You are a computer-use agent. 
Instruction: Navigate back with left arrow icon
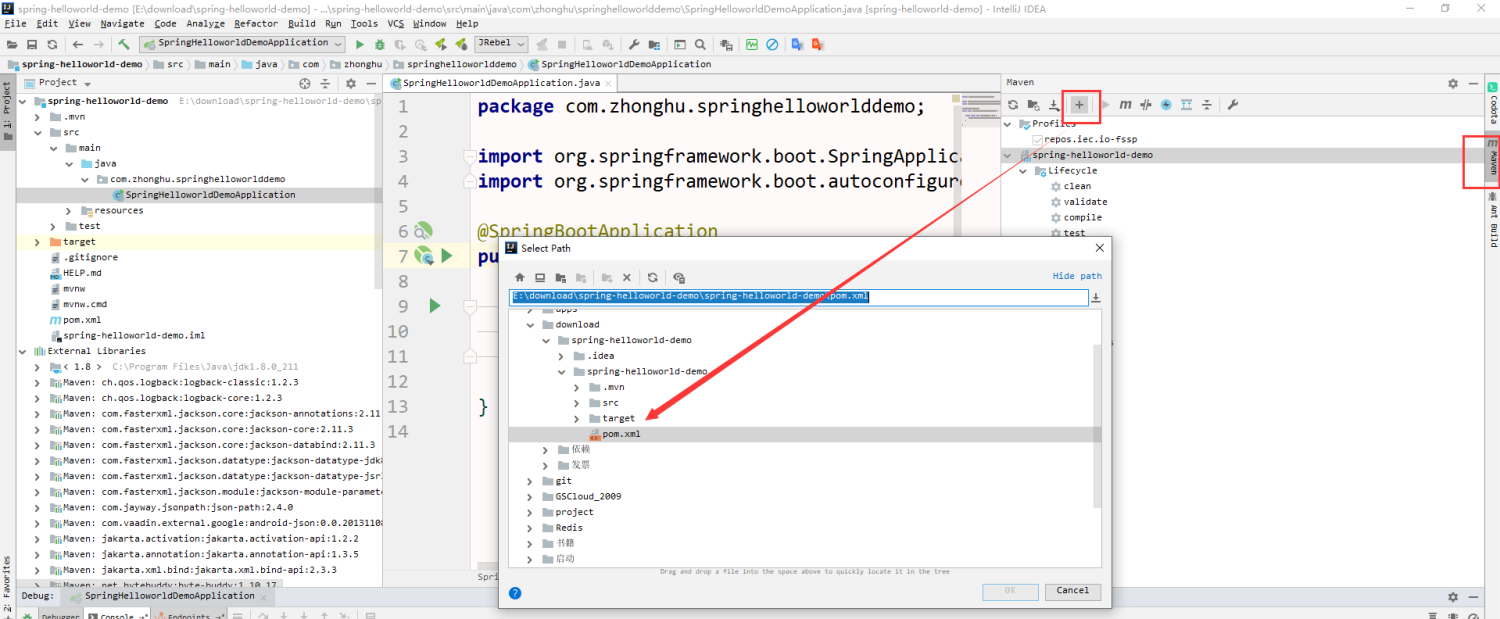pos(78,44)
